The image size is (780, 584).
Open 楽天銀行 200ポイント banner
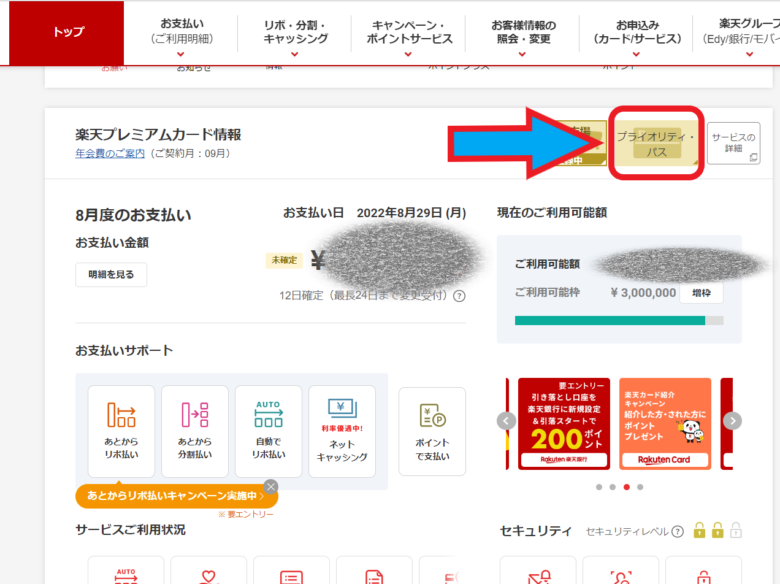click(x=564, y=424)
